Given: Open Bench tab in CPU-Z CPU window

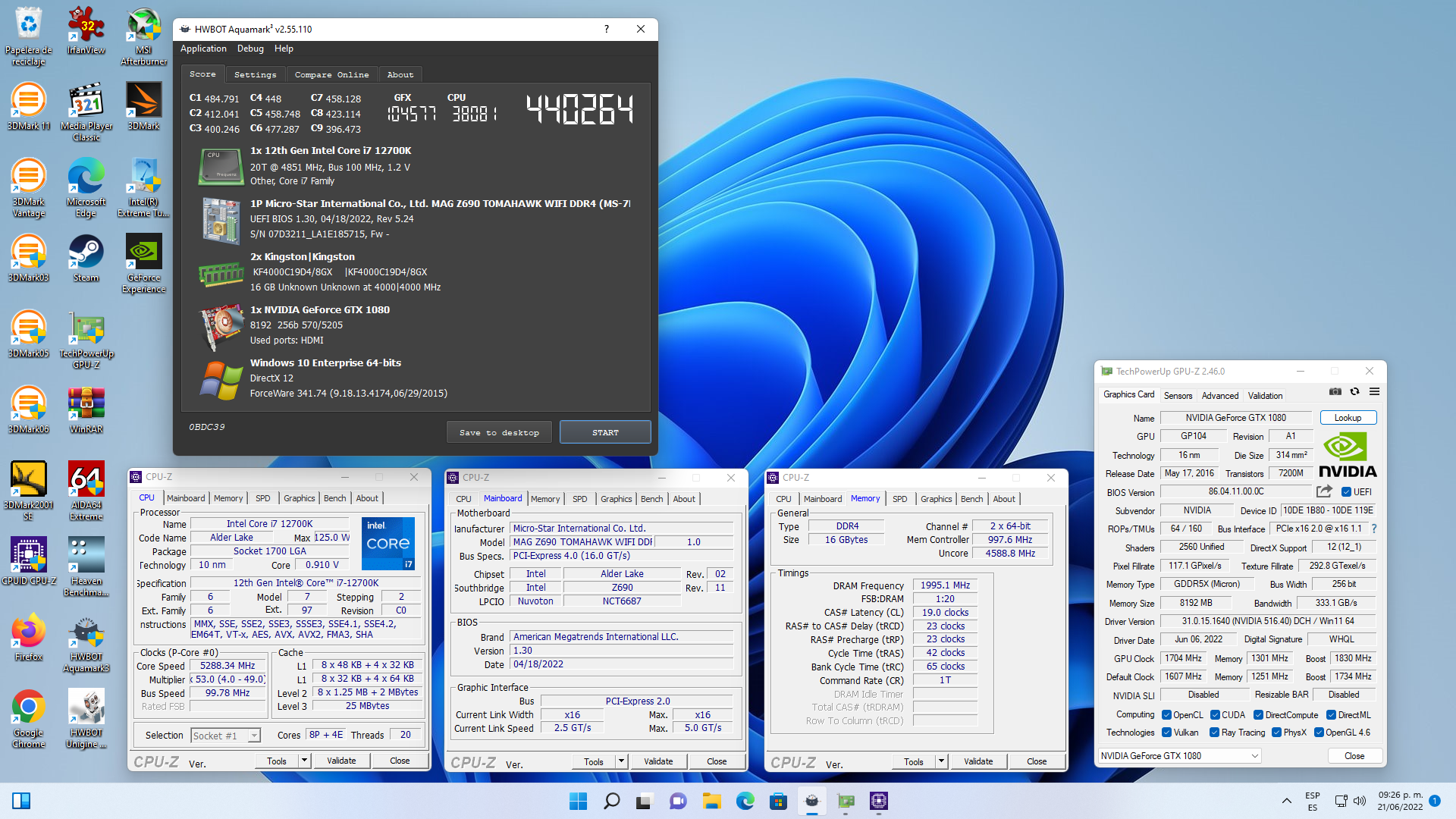Looking at the screenshot, I should (334, 498).
